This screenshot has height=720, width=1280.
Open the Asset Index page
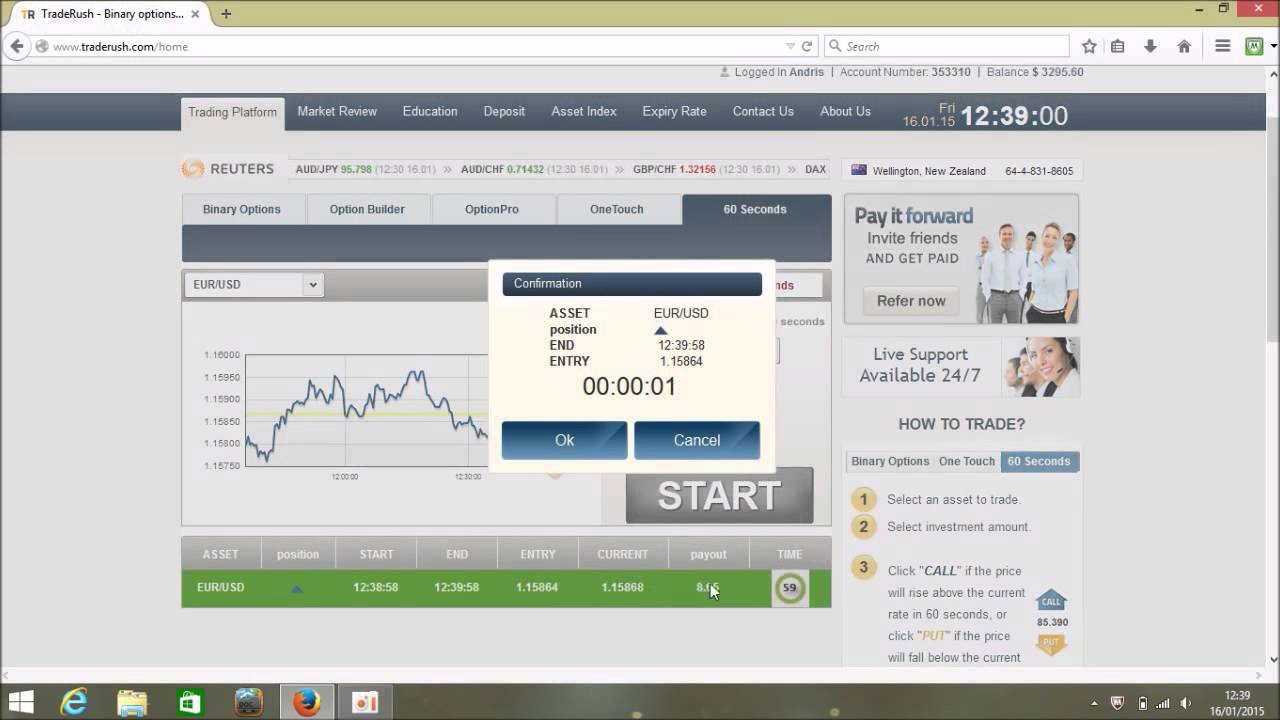584,111
